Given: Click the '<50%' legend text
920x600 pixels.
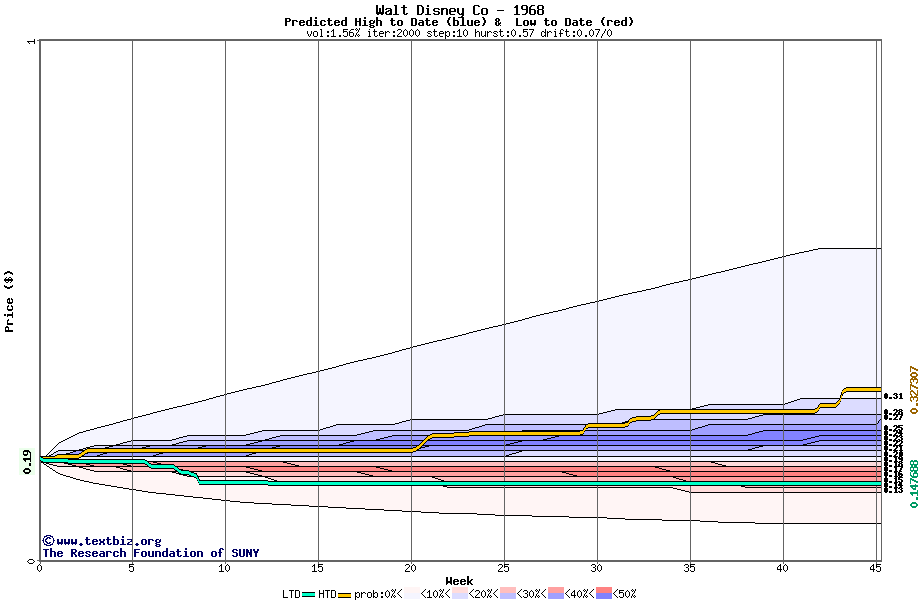Looking at the screenshot, I should [x=625, y=594].
